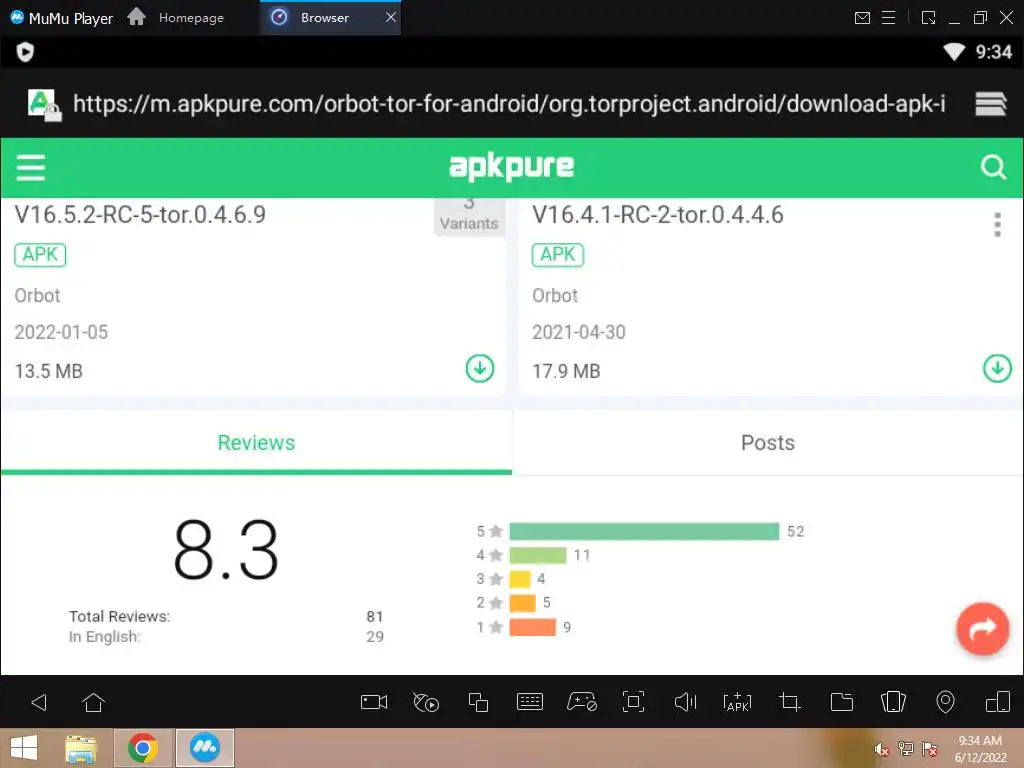This screenshot has width=1024, height=768.
Task: Open the multi-instance tool
Action: coord(478,703)
